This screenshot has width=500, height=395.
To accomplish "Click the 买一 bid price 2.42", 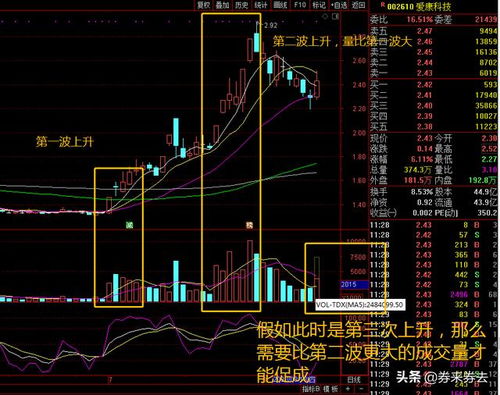I will (x=424, y=85).
